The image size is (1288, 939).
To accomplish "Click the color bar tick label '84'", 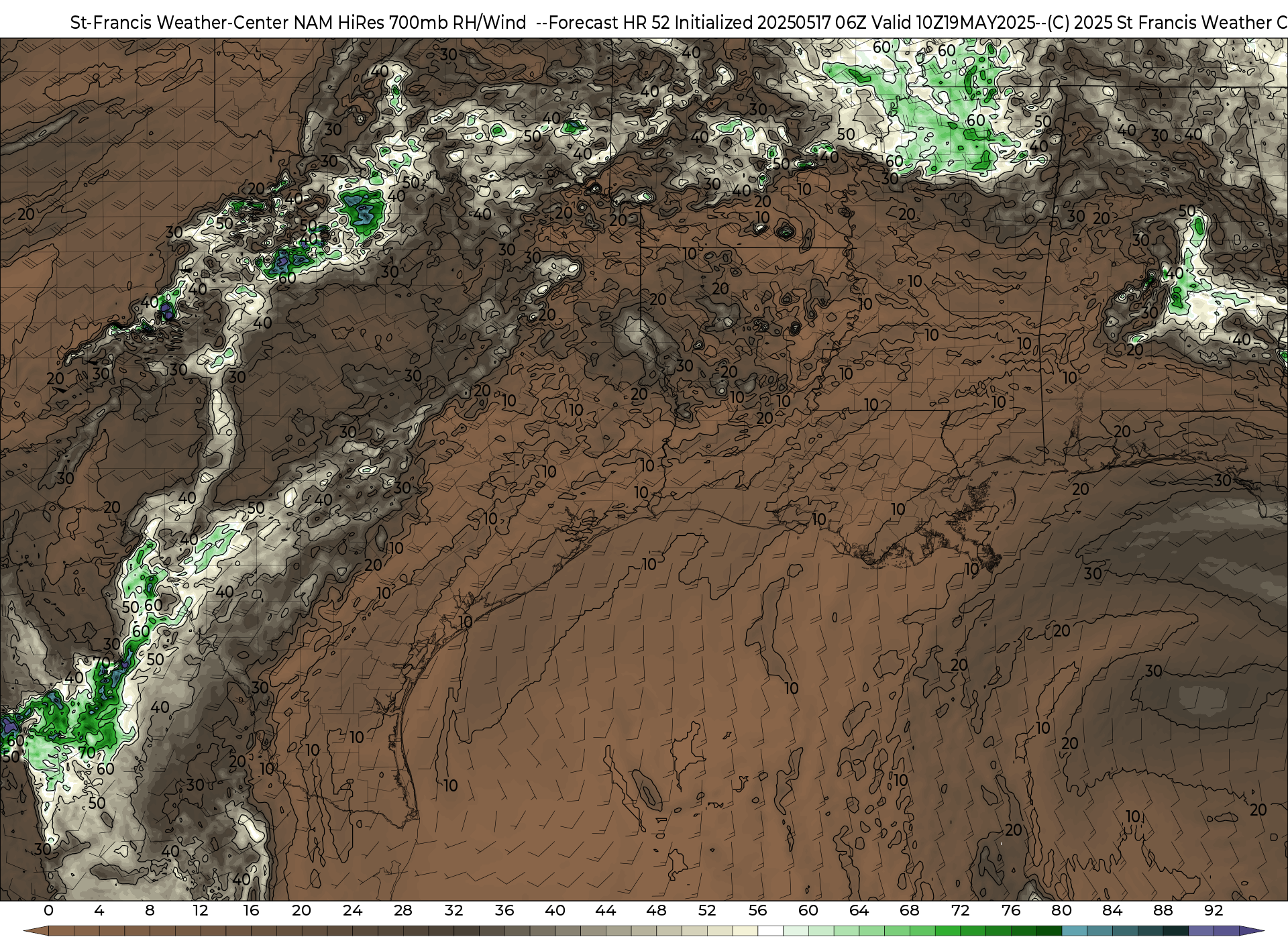I will coord(1112,910).
